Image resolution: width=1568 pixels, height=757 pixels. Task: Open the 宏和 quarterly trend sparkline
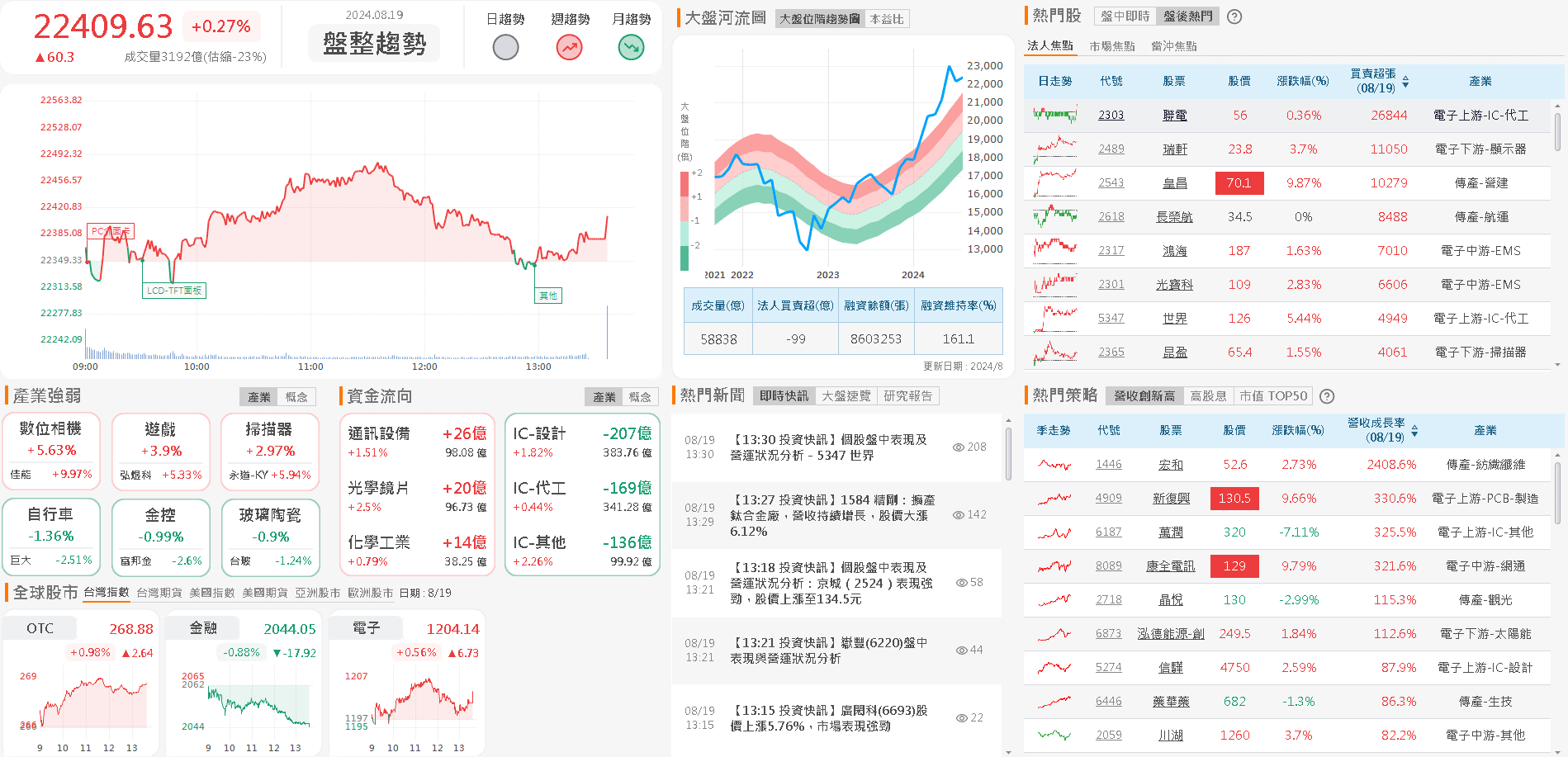point(1054,465)
